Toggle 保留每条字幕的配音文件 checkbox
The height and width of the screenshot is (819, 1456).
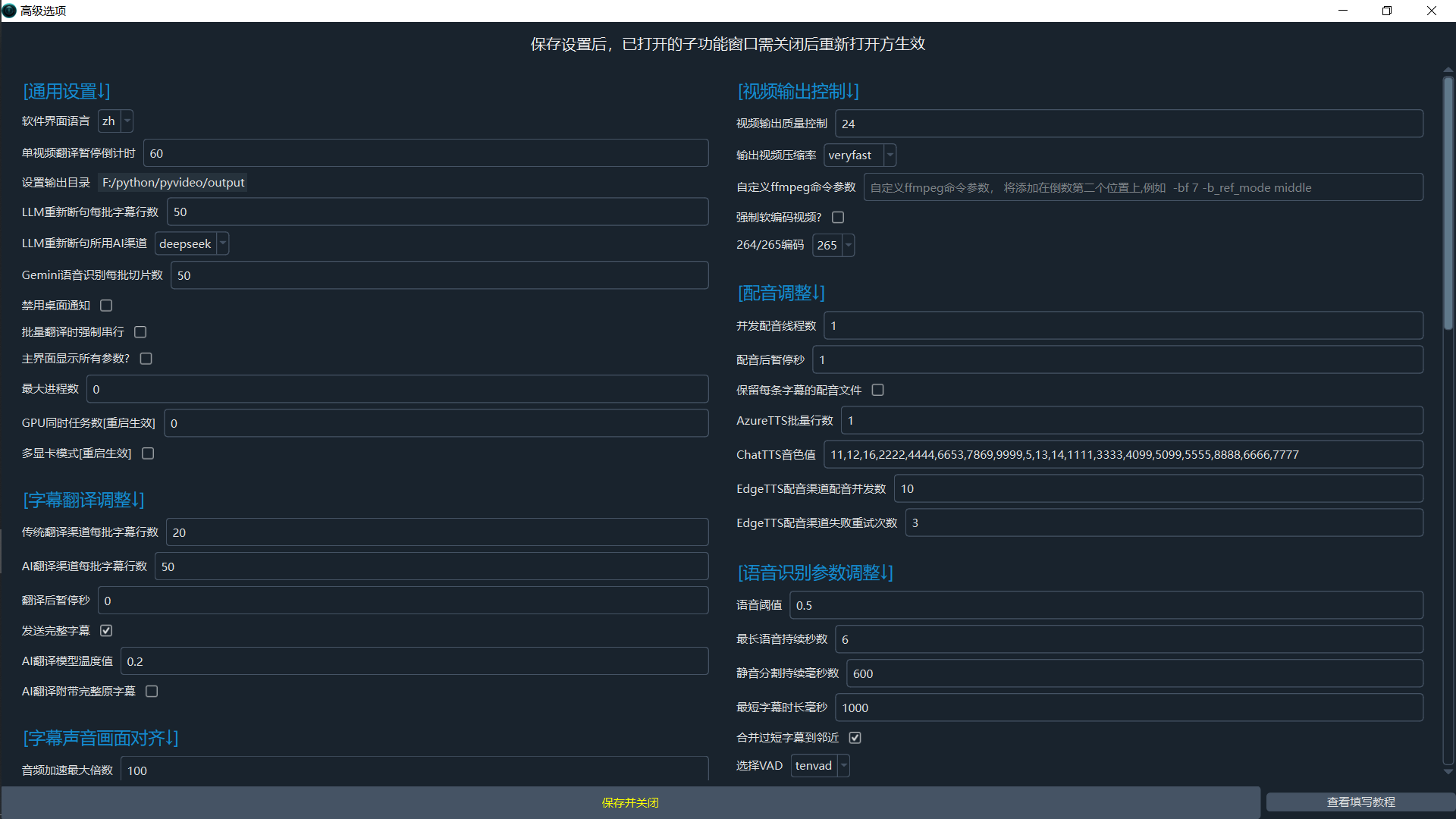(x=877, y=390)
